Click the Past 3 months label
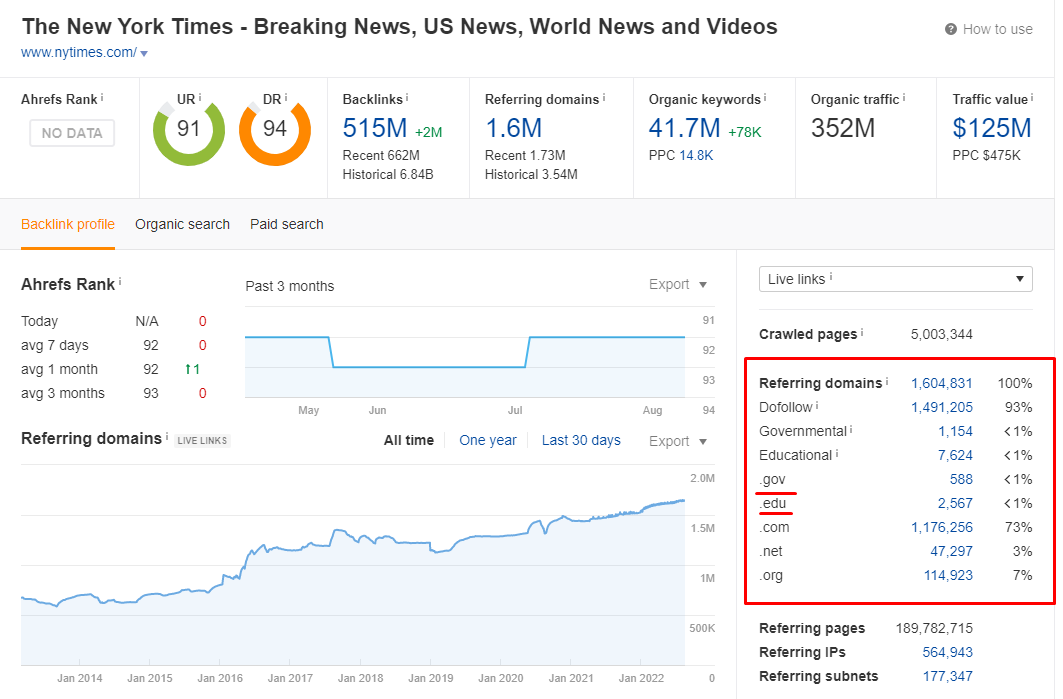Screen dimensions: 1063x699 click(289, 286)
